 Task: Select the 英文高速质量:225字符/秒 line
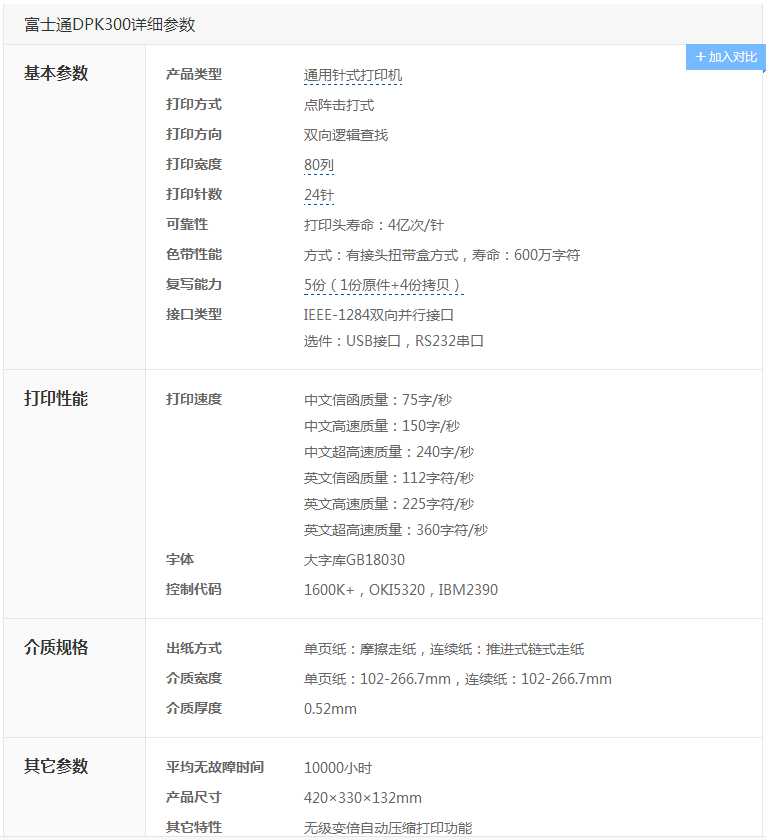point(389,504)
